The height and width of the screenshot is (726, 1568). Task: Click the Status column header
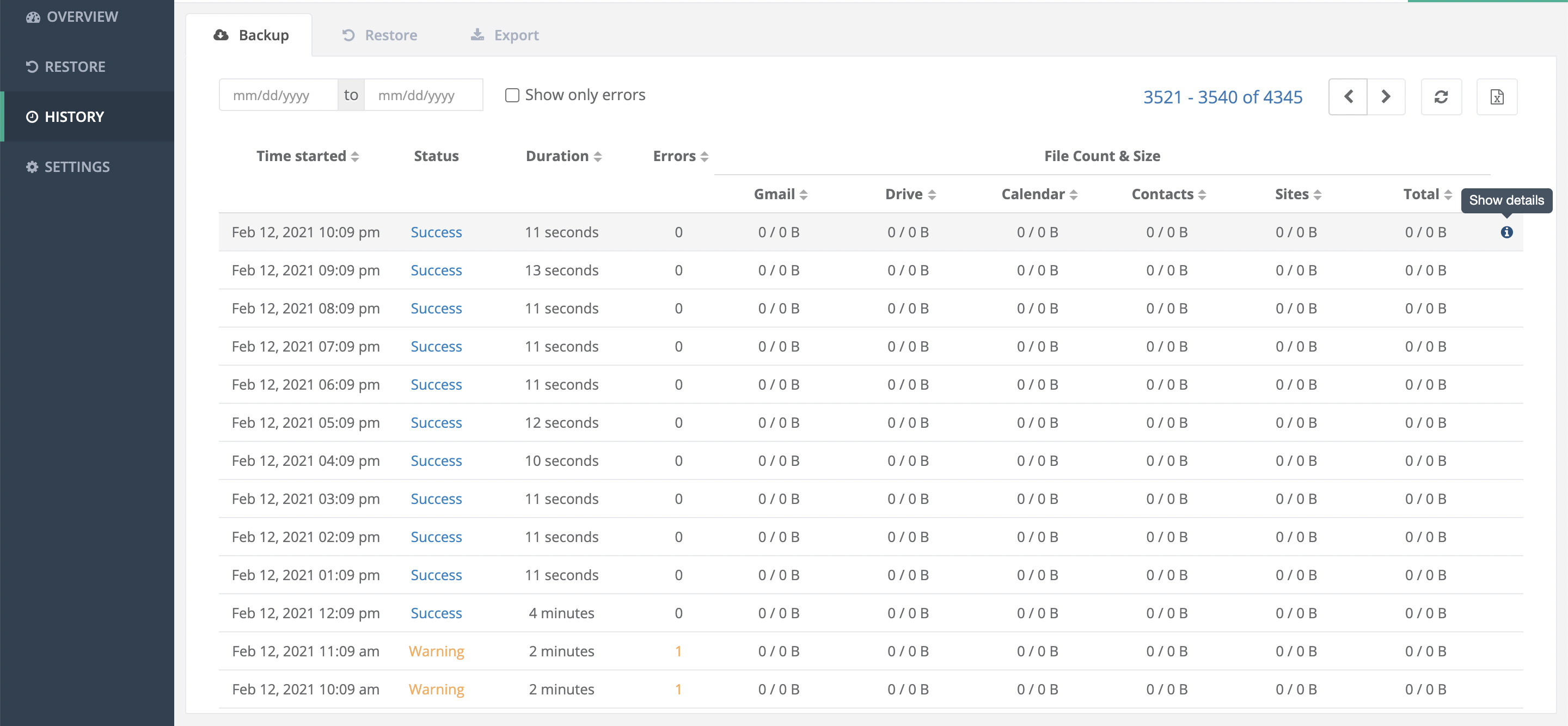[436, 156]
